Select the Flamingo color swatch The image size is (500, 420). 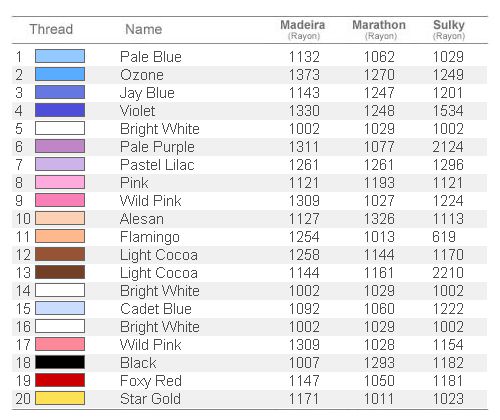click(60, 236)
